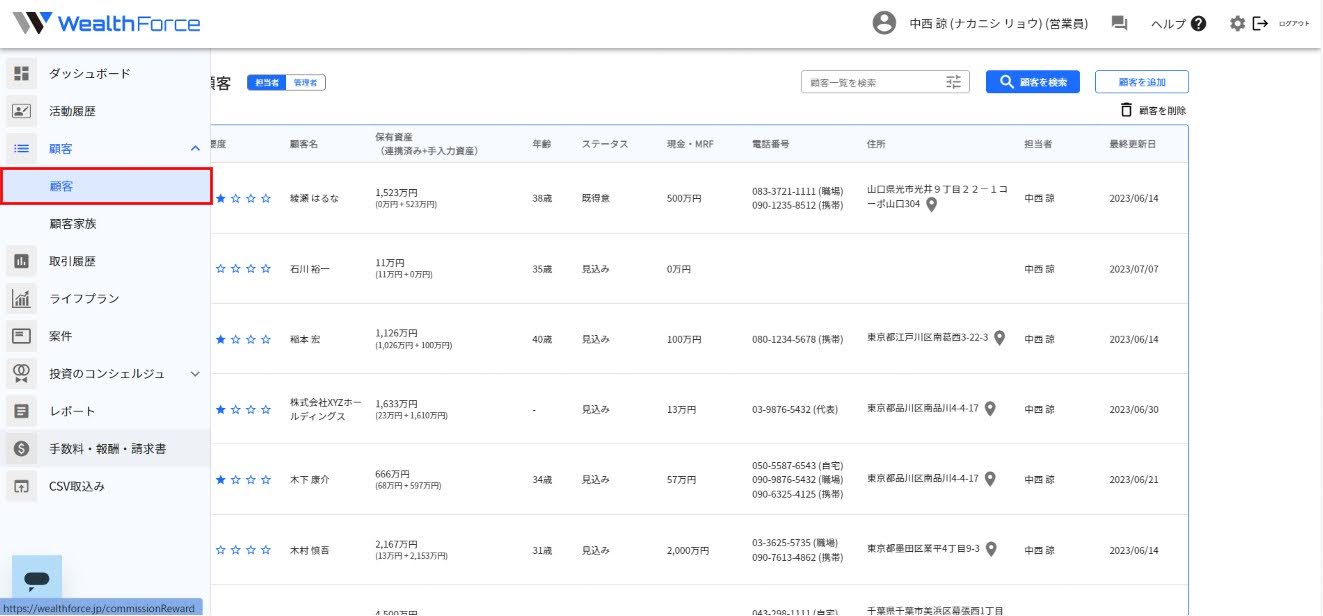
Task: Click the phone number 080-1234-5678 (携帯)
Action: pyautogui.click(x=797, y=339)
